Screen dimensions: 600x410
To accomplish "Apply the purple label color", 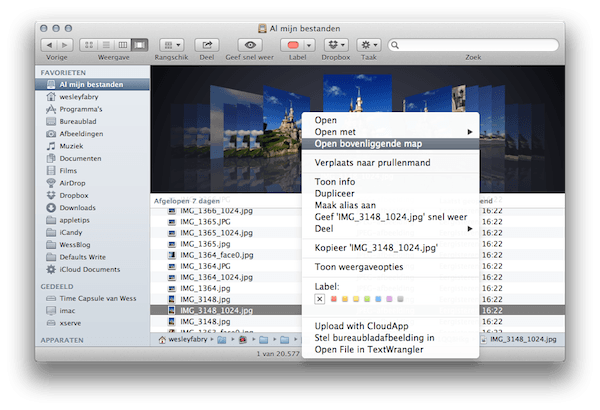I will tap(389, 299).
